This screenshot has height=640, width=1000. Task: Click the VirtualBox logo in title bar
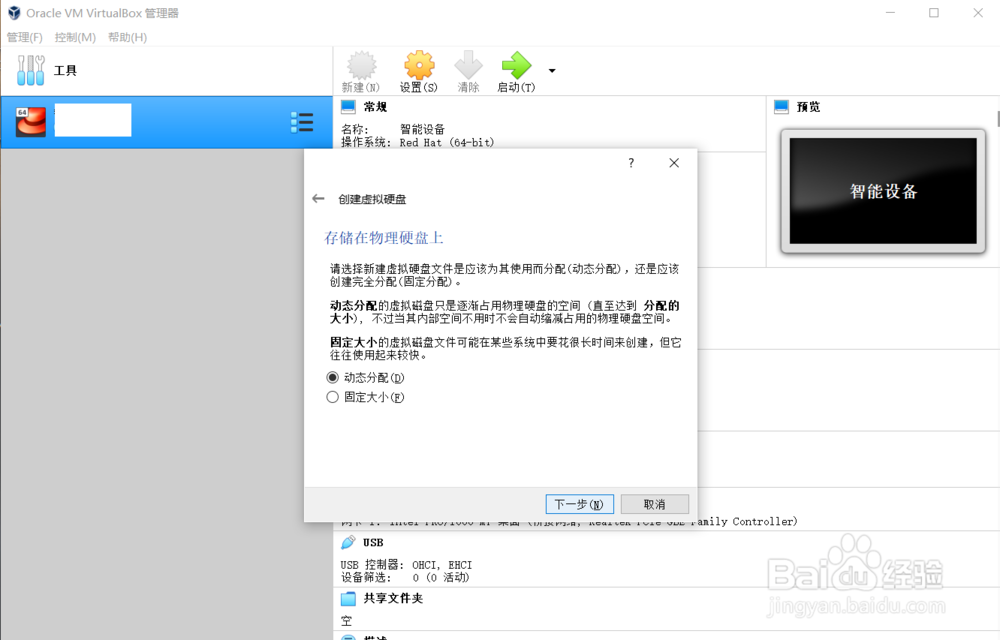(13, 13)
